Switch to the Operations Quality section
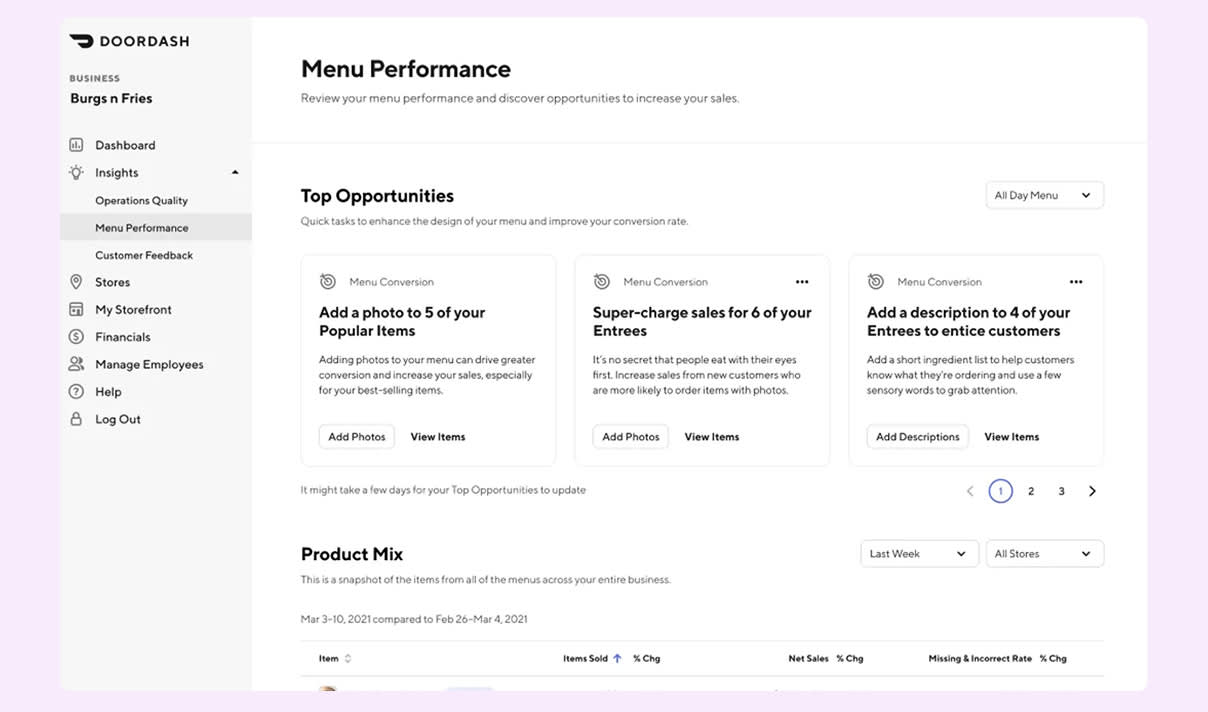Image resolution: width=1208 pixels, height=712 pixels. (141, 200)
